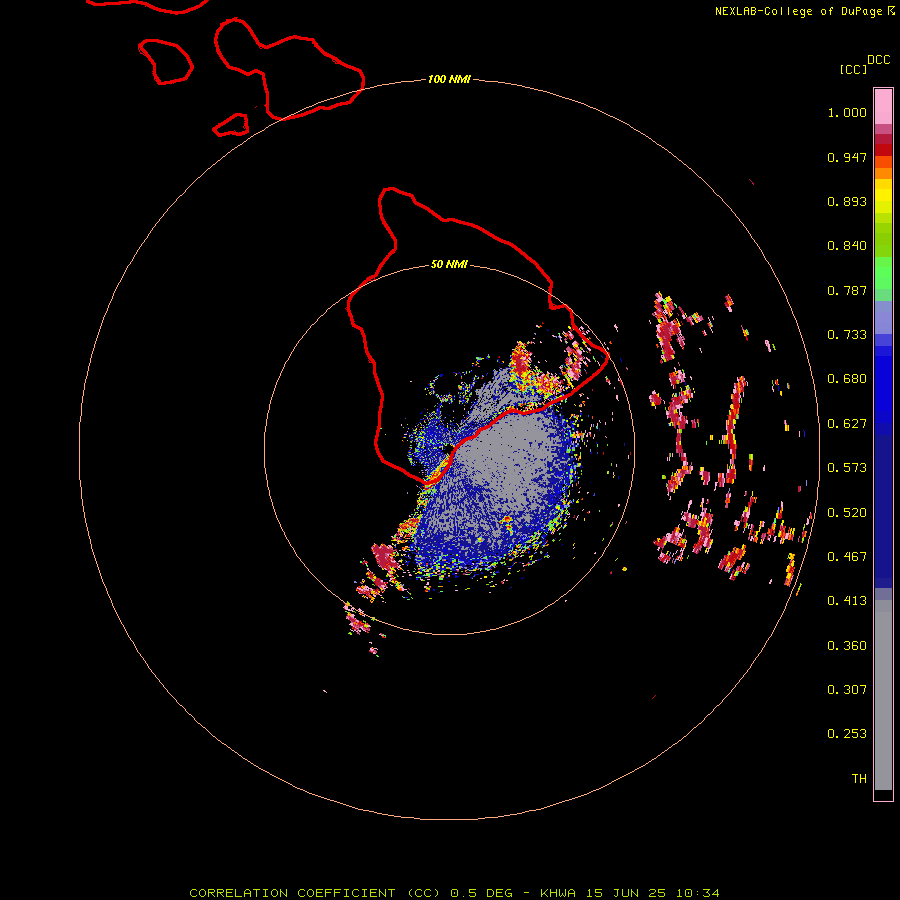Click the 0.840 scale value
The width and height of the screenshot is (900, 900).
tap(847, 246)
